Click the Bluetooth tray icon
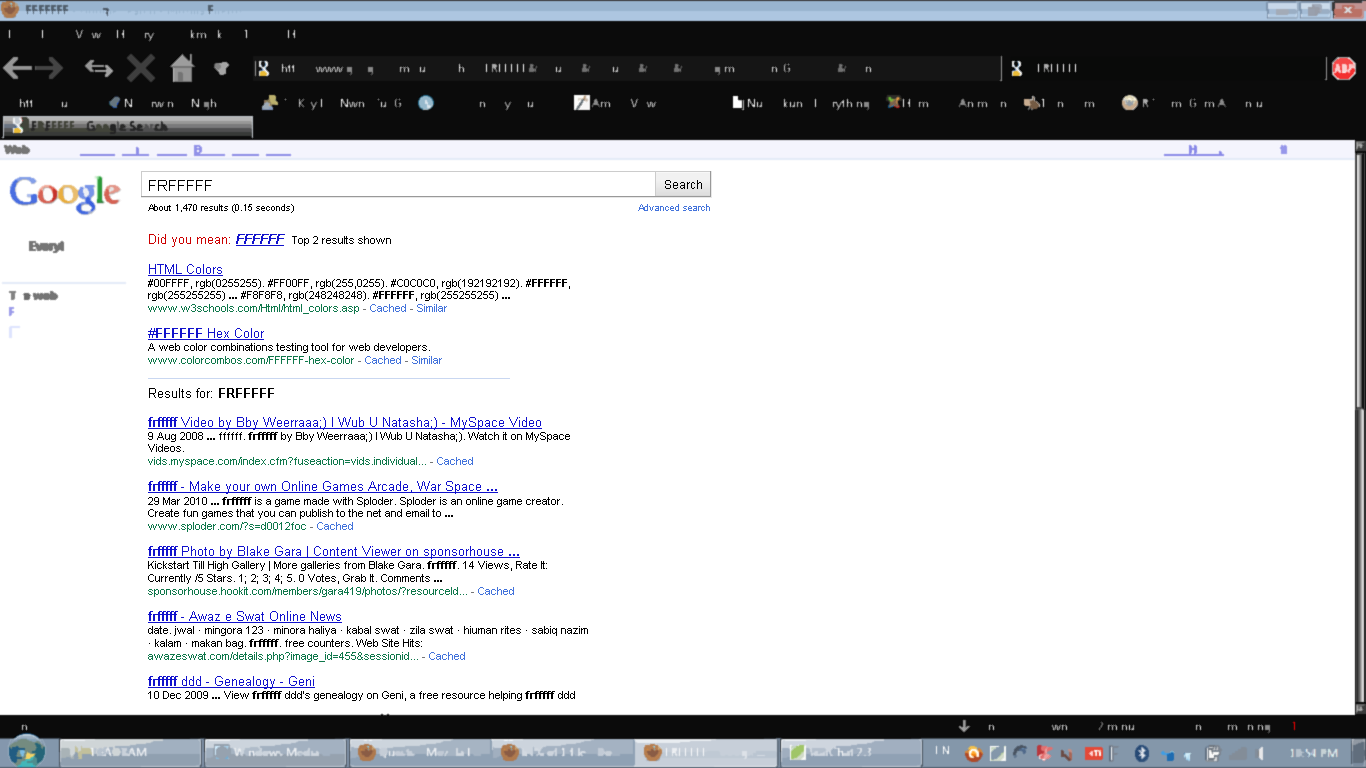Viewport: 1366px width, 768px height. pyautogui.click(x=1142, y=753)
